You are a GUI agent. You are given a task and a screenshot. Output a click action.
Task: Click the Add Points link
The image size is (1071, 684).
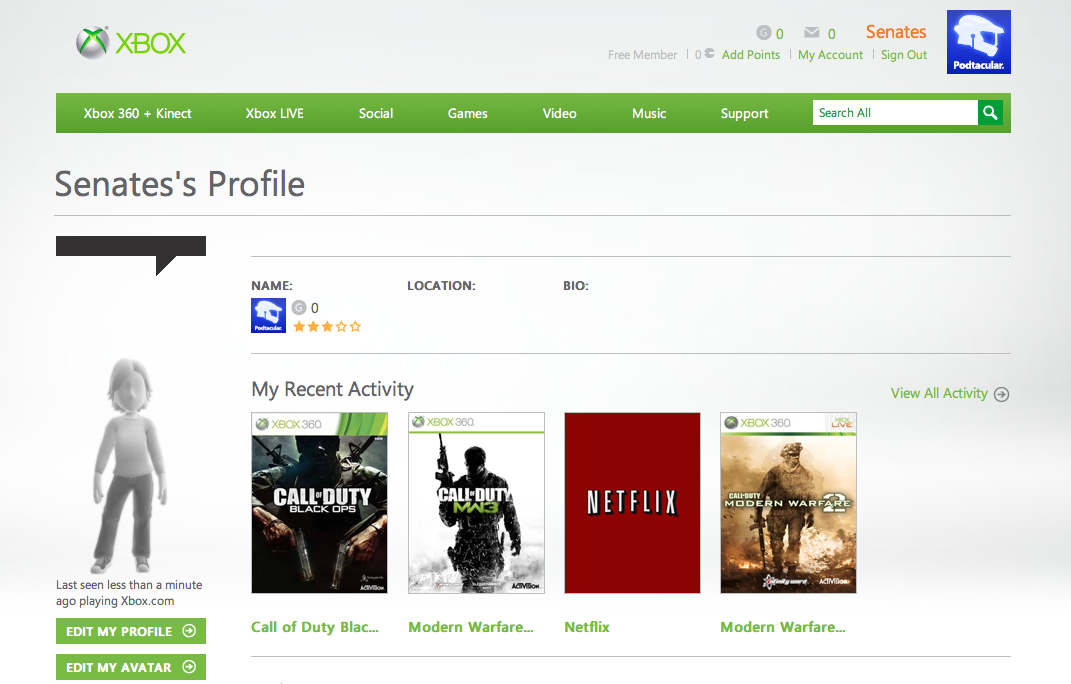(x=751, y=55)
